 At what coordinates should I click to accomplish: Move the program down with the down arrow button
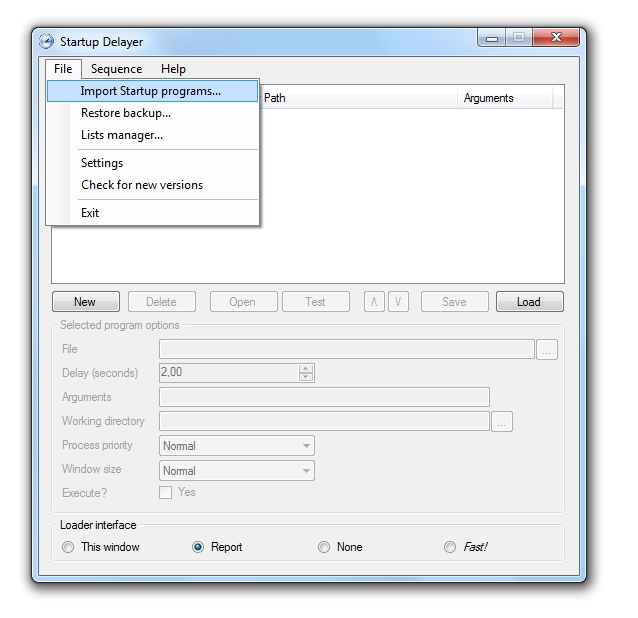tap(398, 301)
